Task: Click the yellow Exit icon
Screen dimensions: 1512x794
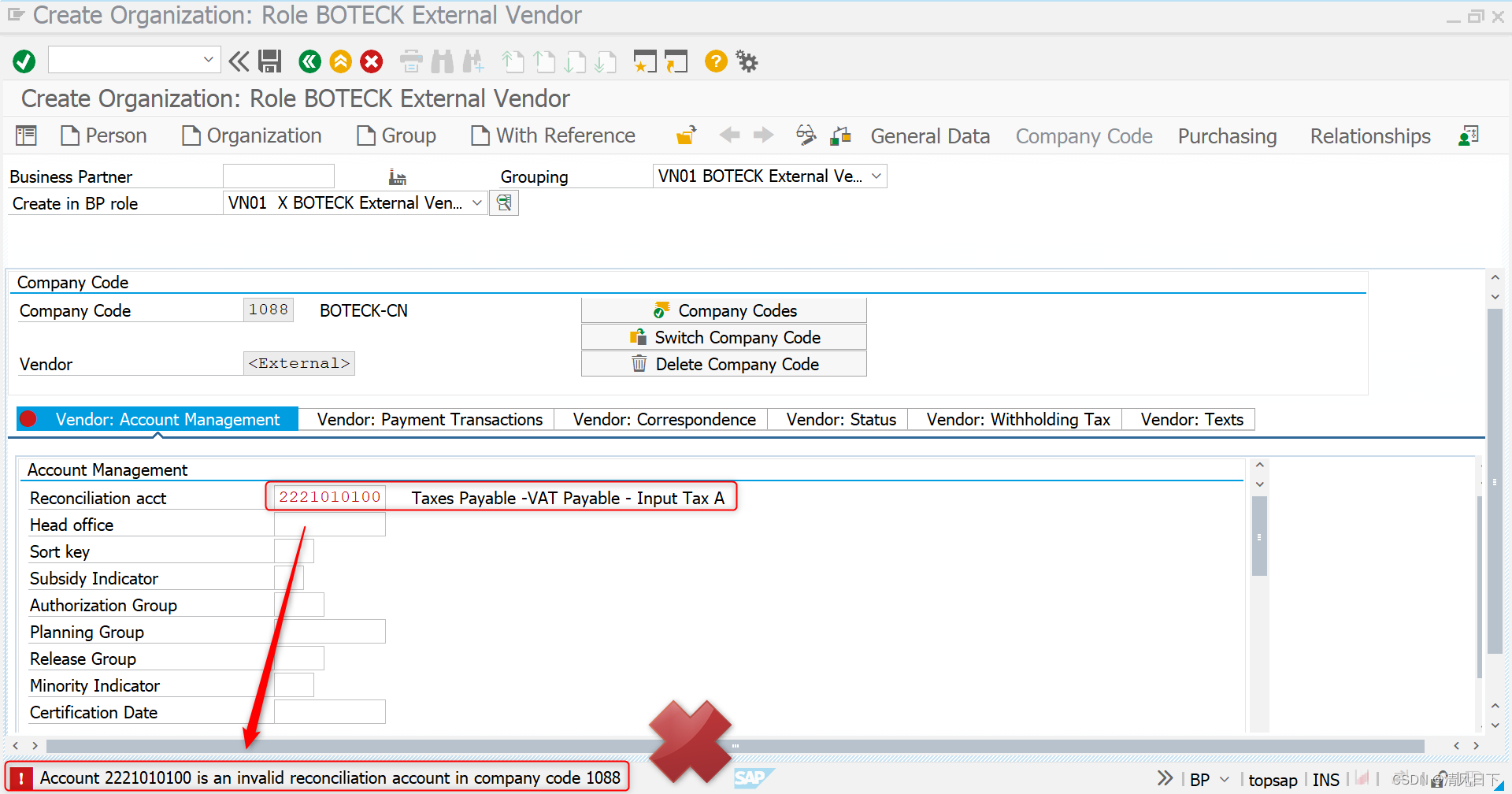Action: tap(340, 61)
